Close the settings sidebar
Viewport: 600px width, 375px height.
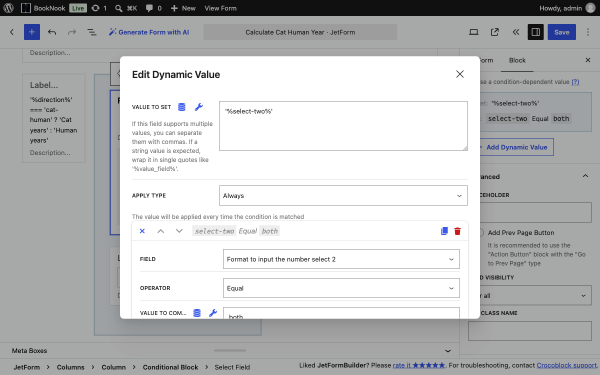point(588,60)
